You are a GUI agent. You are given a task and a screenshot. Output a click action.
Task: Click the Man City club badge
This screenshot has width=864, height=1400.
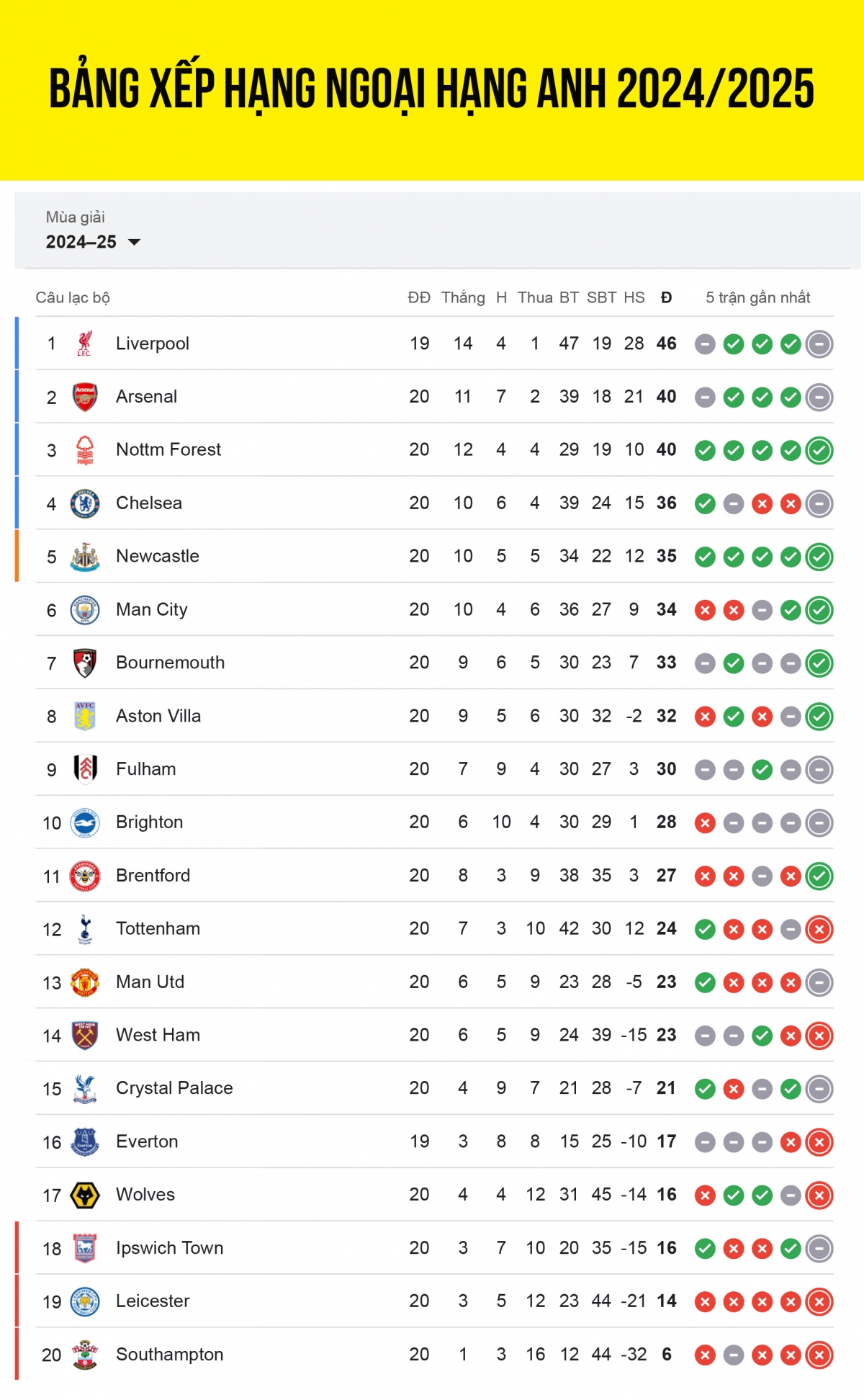(85, 610)
